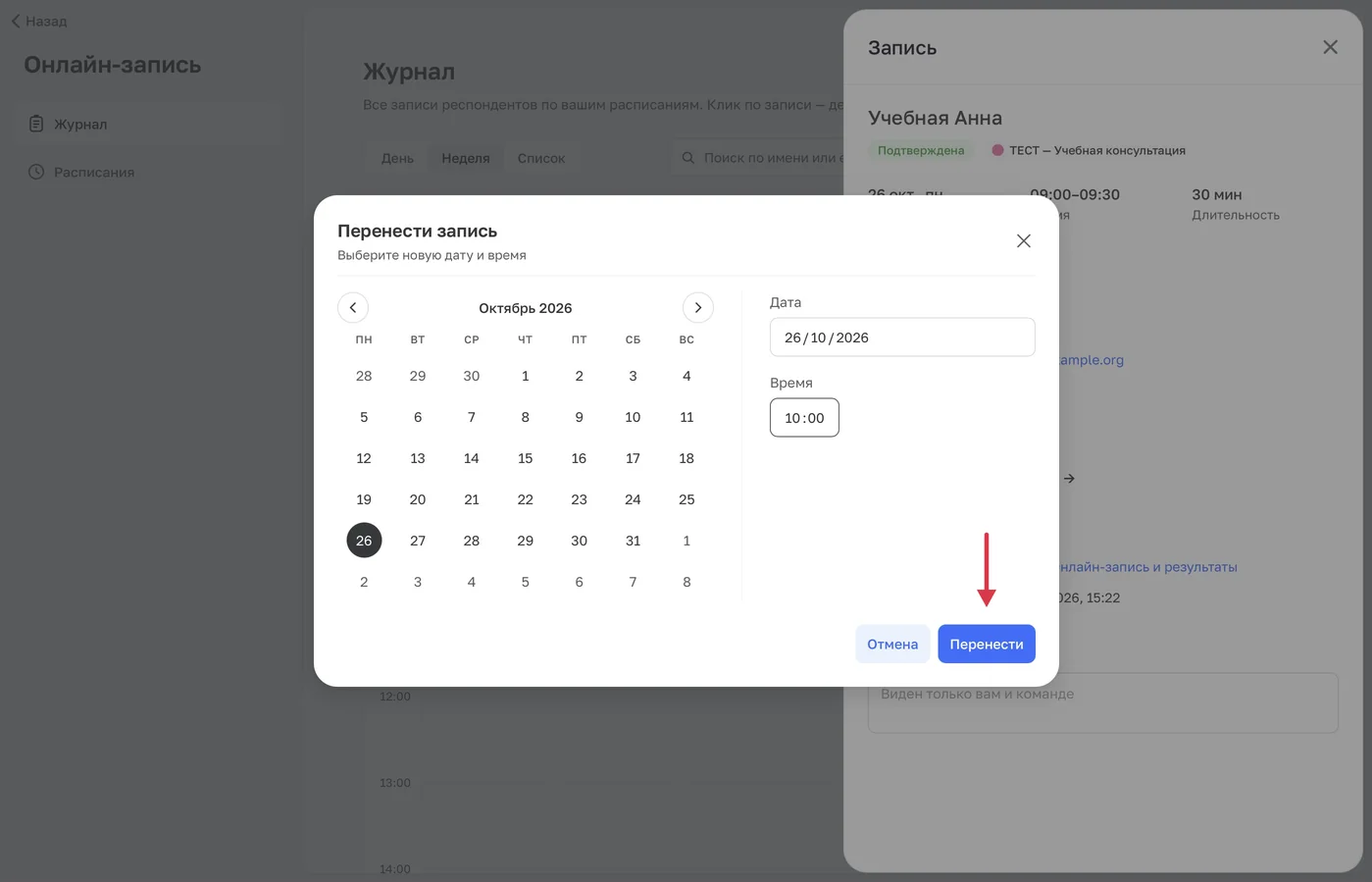Open the 'онлайн-запись и результаты' link
This screenshot has height=882, width=1372.
(1148, 567)
